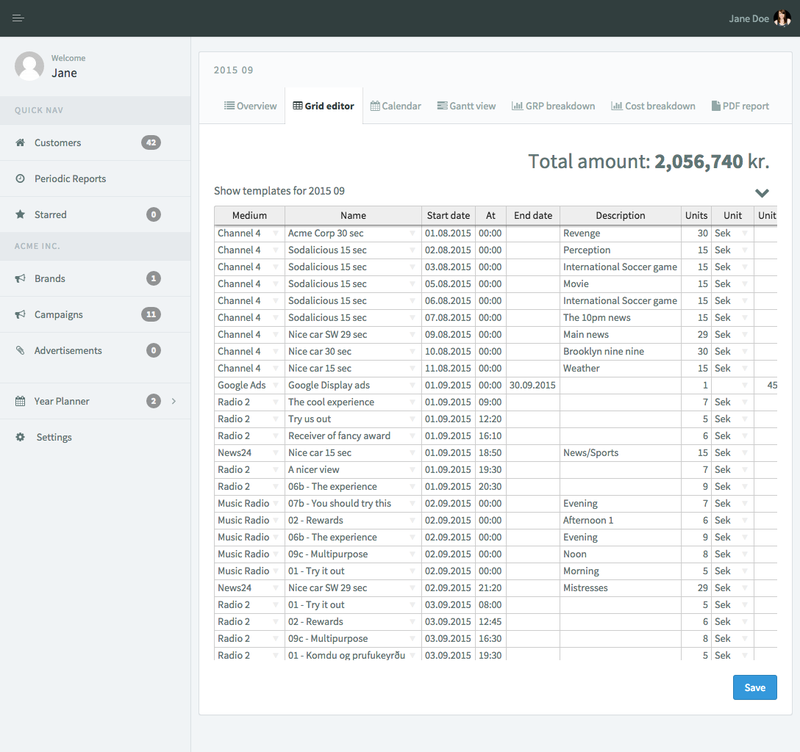Open Unit dropdown in the Revenge row

[745, 233]
